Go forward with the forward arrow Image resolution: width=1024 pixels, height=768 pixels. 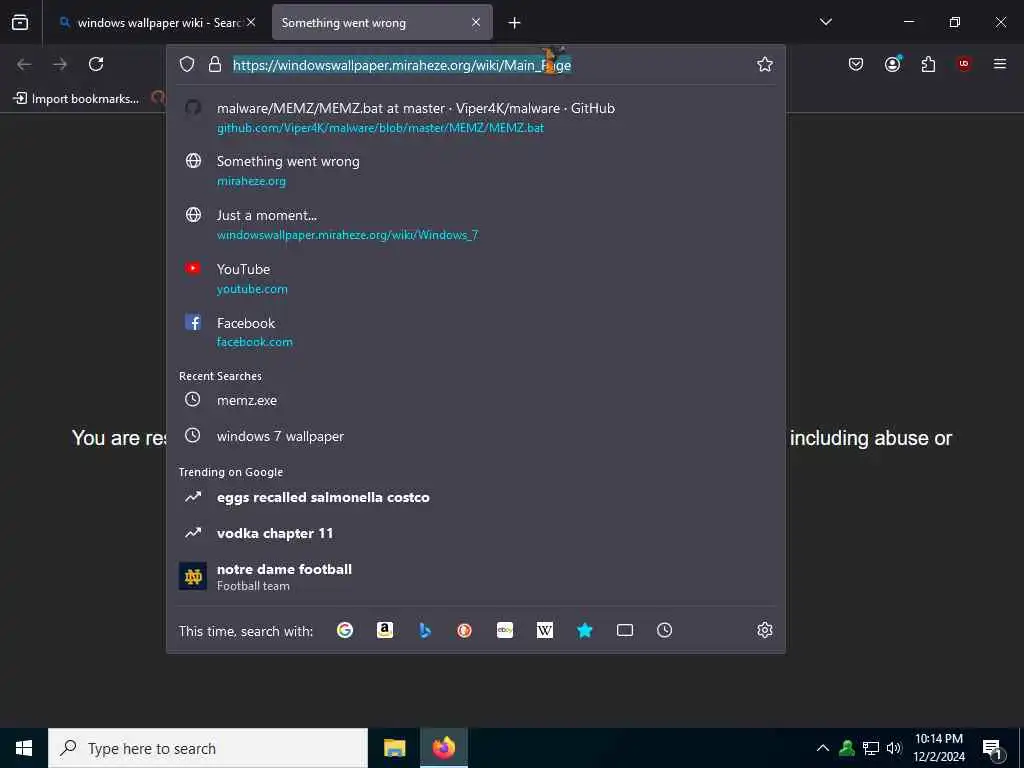(x=60, y=64)
